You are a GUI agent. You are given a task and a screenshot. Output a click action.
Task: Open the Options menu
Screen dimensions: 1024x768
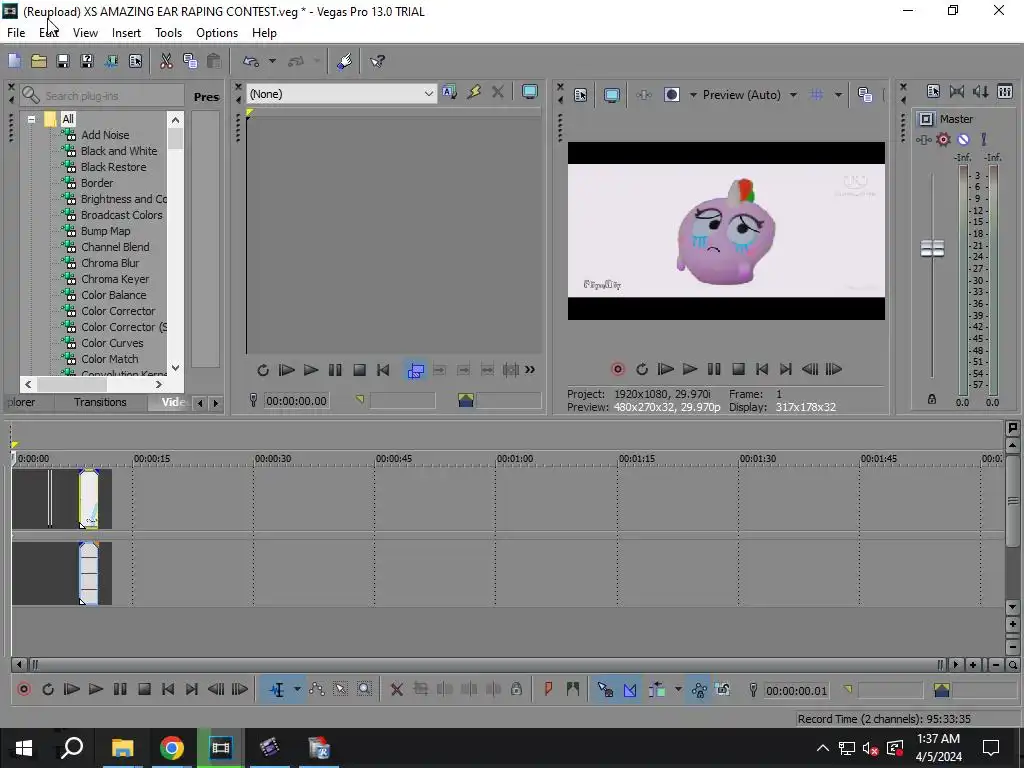point(217,33)
